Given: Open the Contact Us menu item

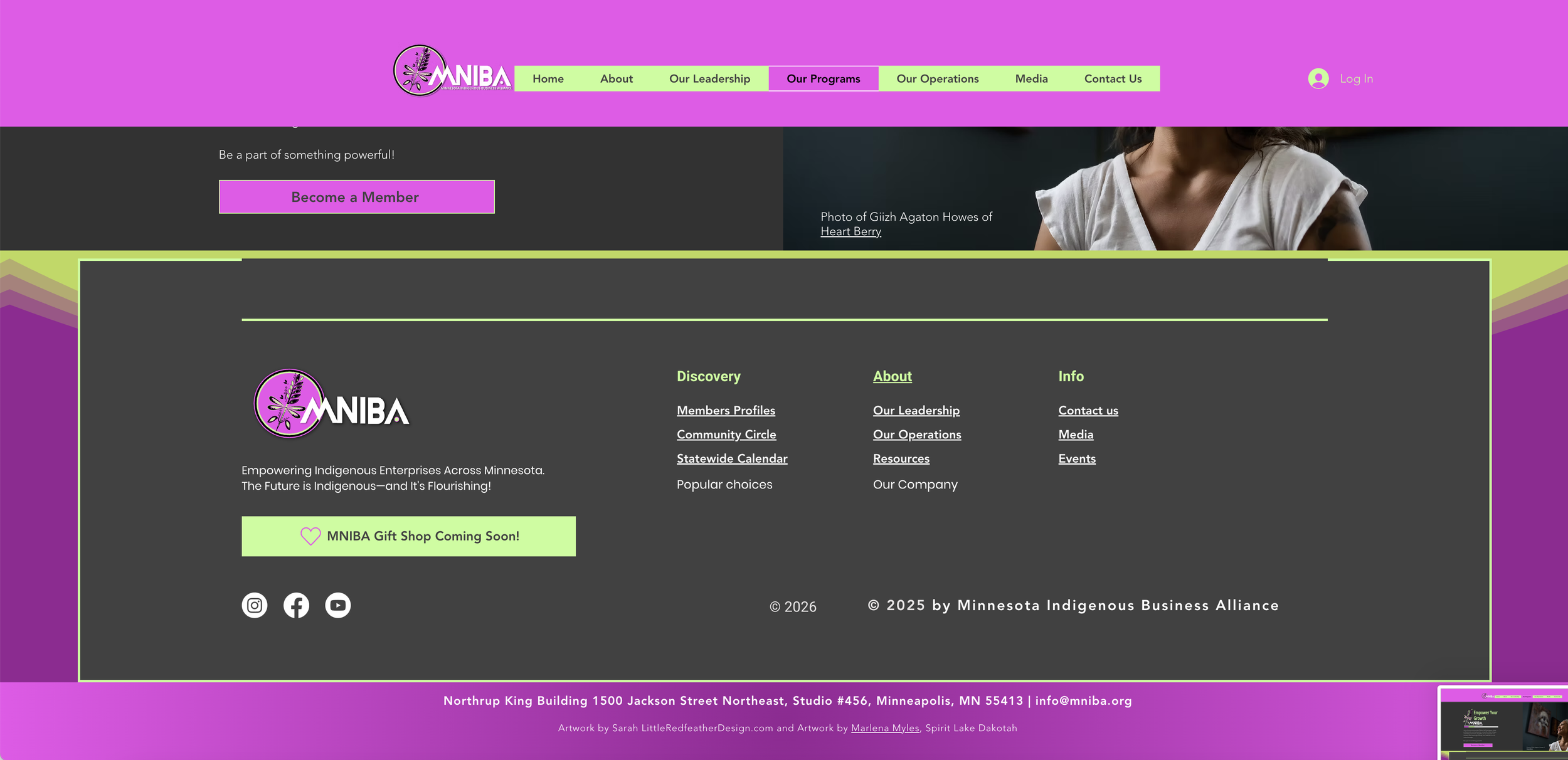Looking at the screenshot, I should 1113,78.
